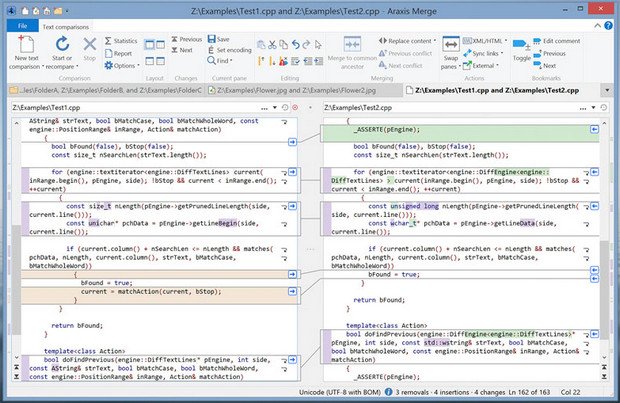Click left pane's next-change button at bottom
The image size is (620, 403).
point(16,377)
